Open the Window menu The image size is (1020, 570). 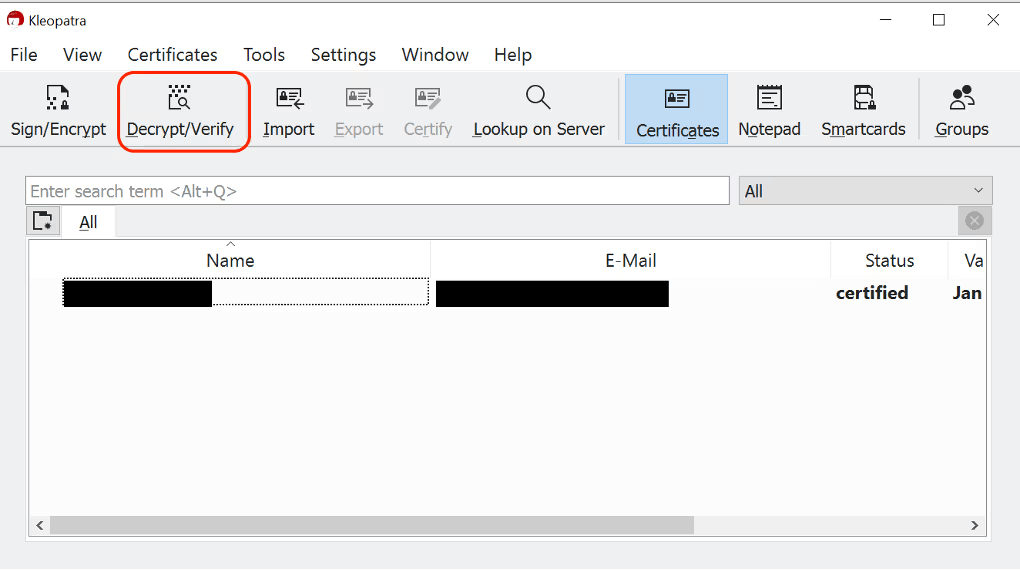(435, 55)
